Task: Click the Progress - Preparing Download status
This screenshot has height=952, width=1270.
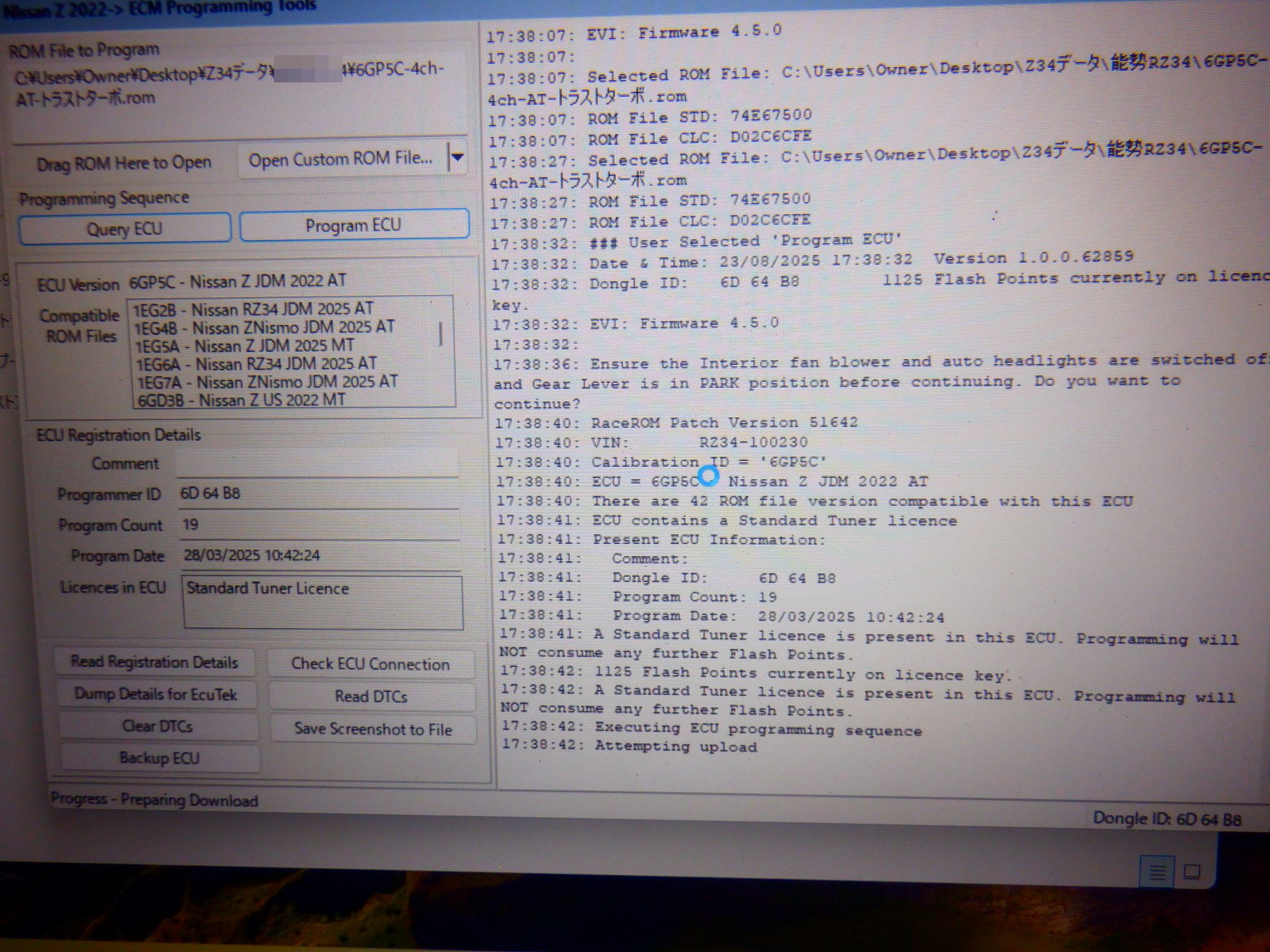Action: point(154,800)
